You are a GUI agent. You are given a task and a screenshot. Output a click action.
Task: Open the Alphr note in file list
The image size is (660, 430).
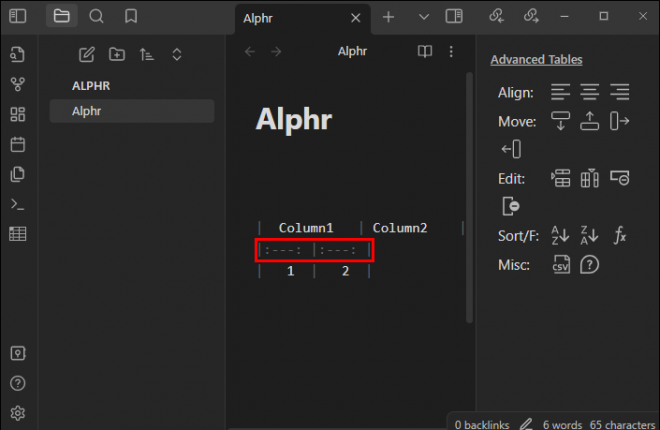86,111
